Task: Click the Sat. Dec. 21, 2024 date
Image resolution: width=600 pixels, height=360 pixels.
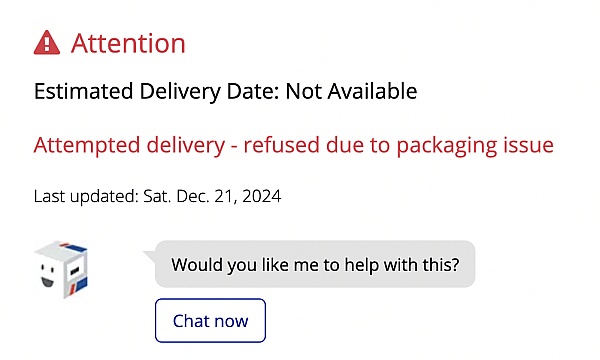Action: (212, 196)
